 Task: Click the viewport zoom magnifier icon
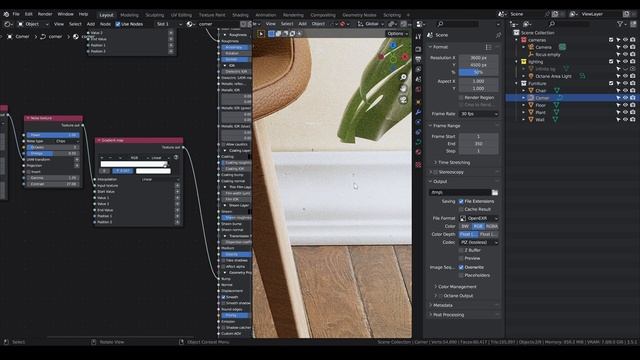[403, 77]
